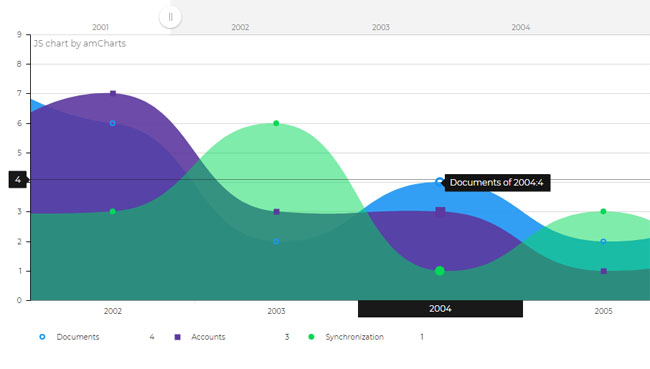Click the 2003 label in the top scrollbar
Image resolution: width=650 pixels, height=369 pixels.
(x=381, y=27)
